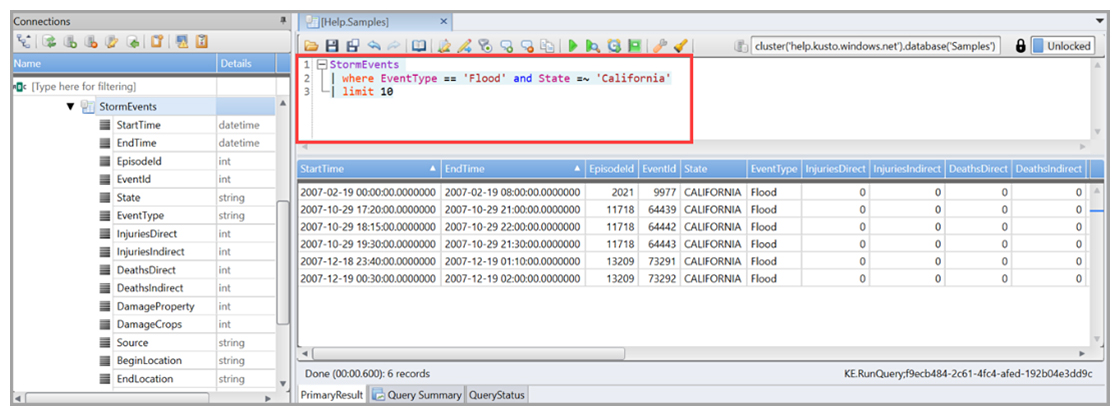Click the database with green left arrow icon

coord(133,41)
